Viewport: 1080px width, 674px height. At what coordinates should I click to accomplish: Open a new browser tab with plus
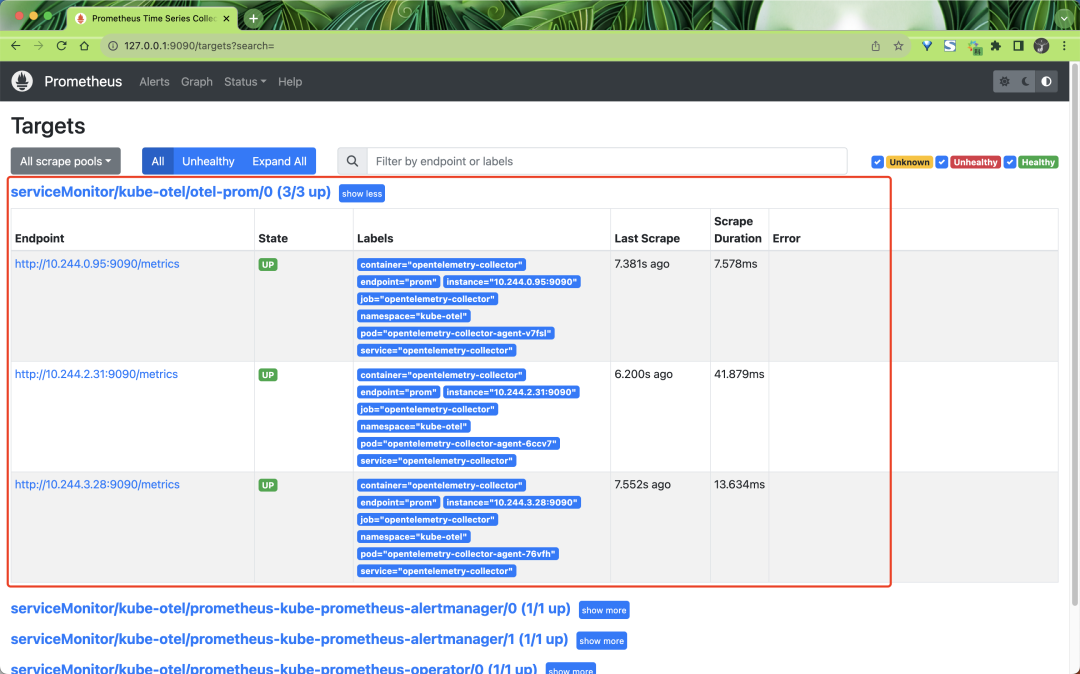253,19
